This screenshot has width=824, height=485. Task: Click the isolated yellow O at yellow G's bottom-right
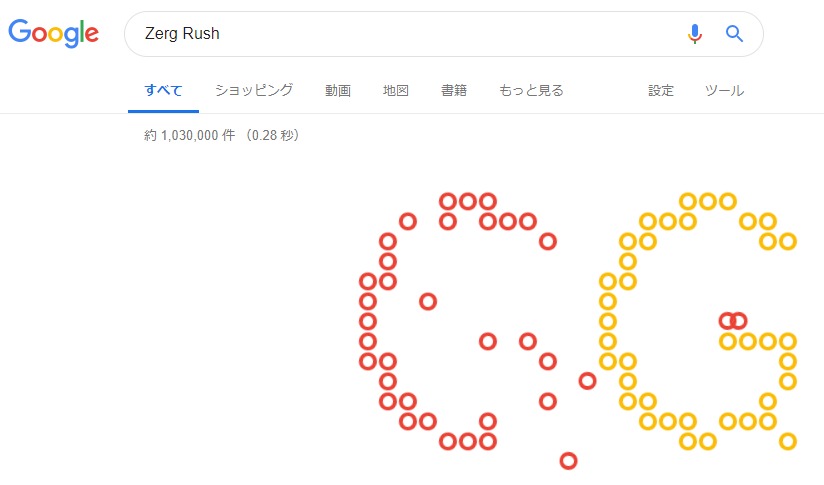[x=788, y=441]
